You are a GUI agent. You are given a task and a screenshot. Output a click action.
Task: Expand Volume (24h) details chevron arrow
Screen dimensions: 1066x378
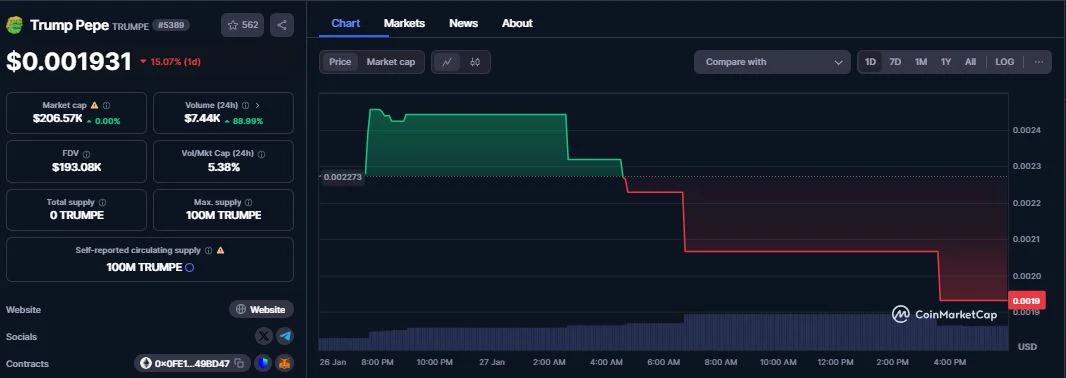(x=258, y=105)
